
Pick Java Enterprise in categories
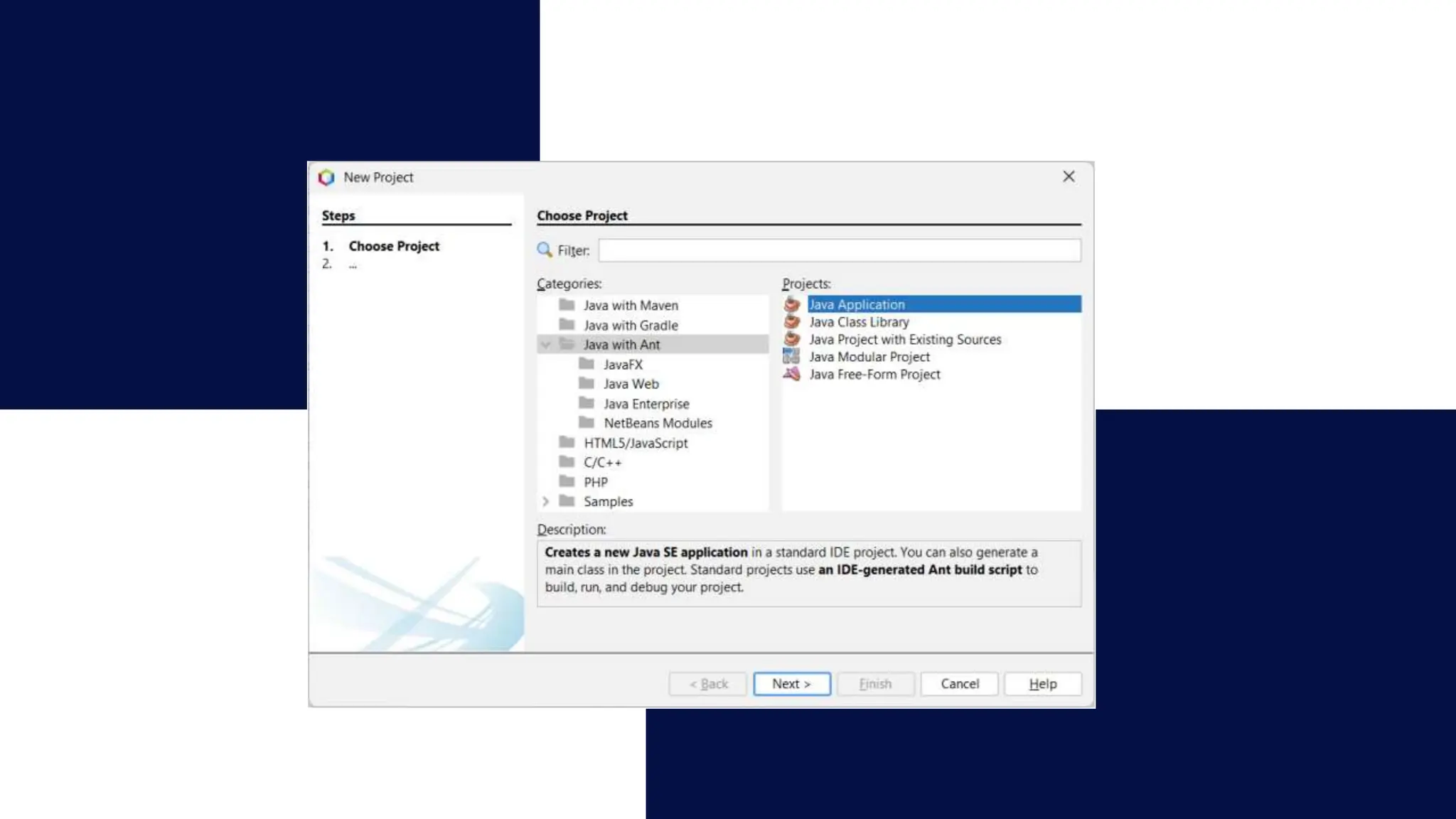point(646,404)
